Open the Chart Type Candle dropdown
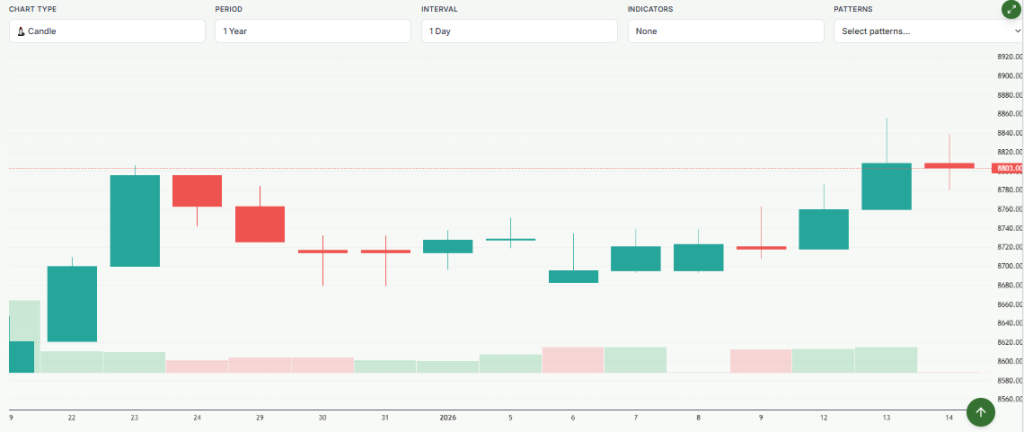This screenshot has height=432, width=1024. pos(107,31)
